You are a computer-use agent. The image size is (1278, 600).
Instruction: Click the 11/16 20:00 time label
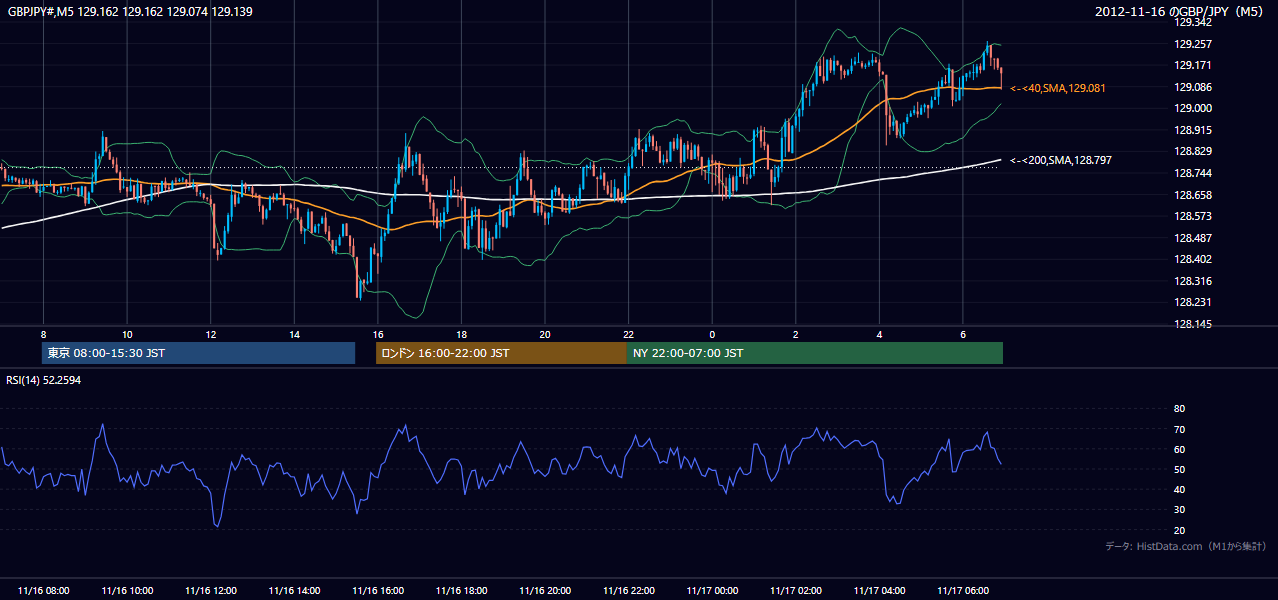tap(544, 591)
